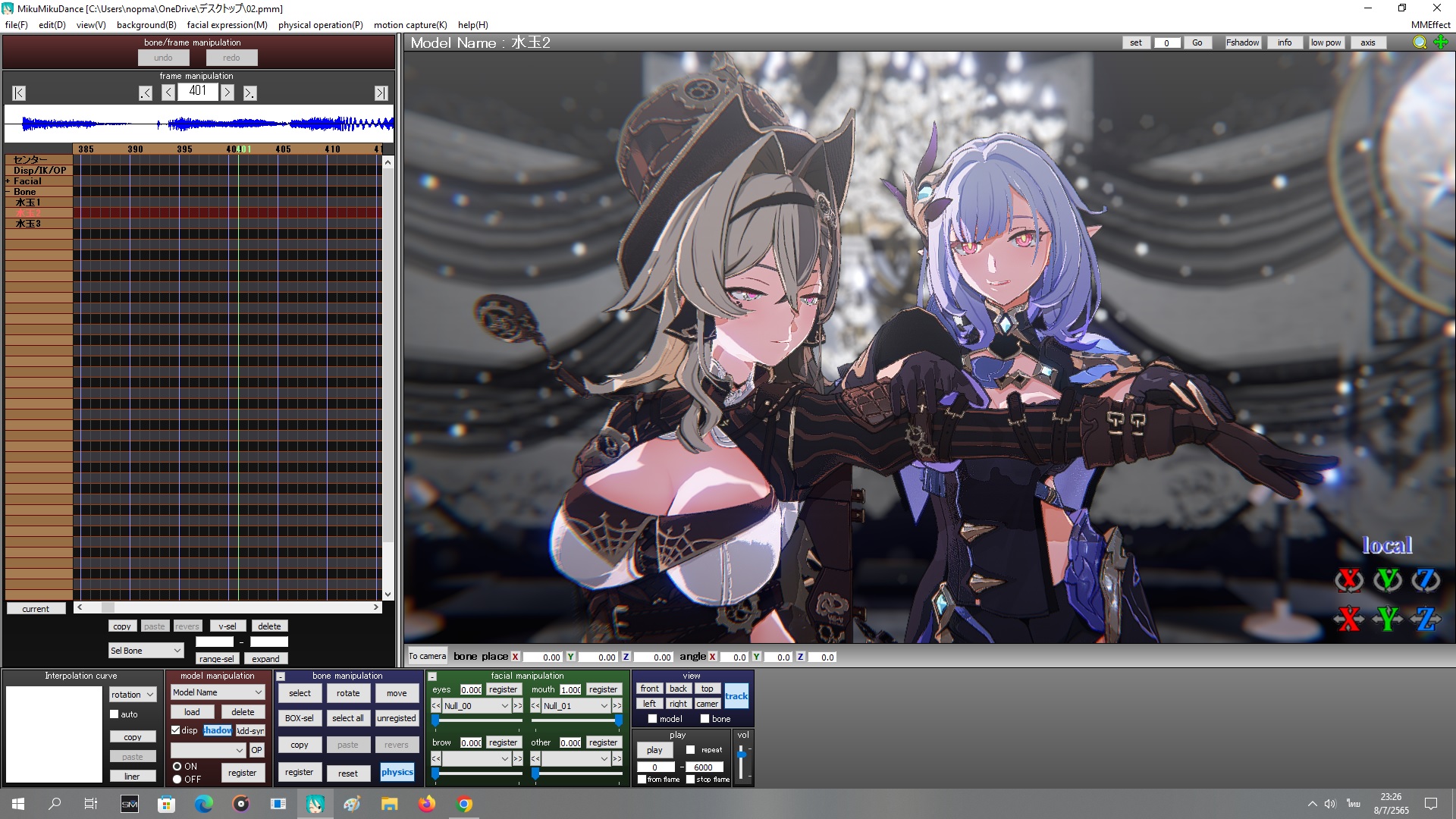Open the rotation dropdown in Interpolation curve panel
The height and width of the screenshot is (819, 1456).
click(132, 694)
